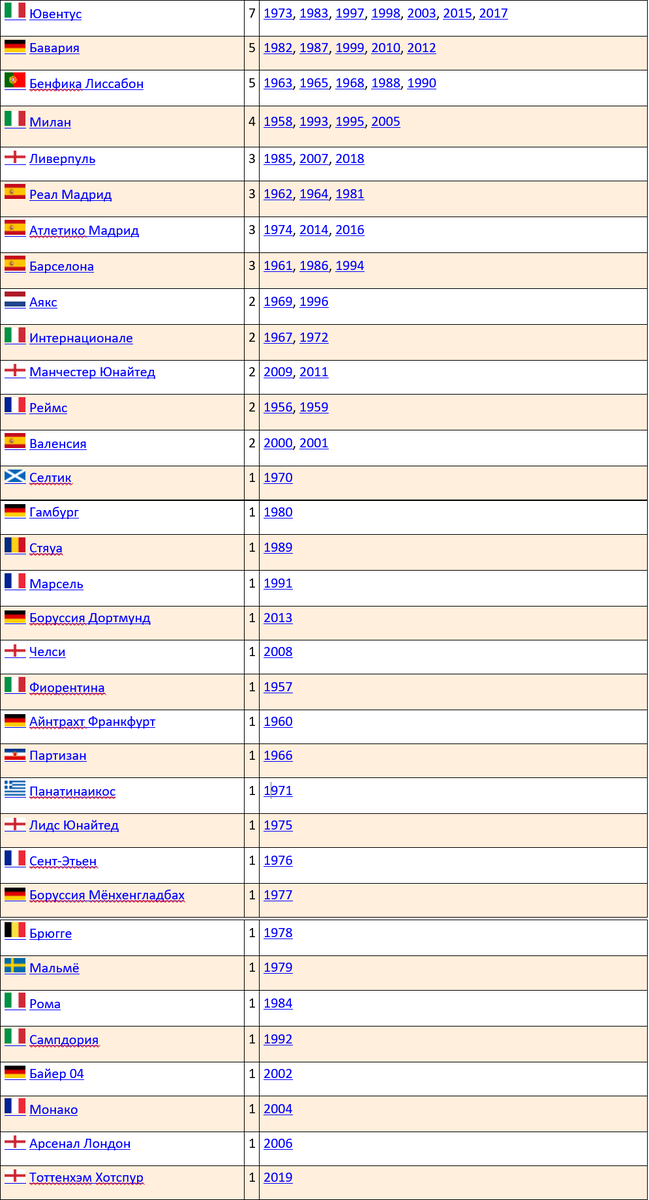The width and height of the screenshot is (649, 1200).
Task: Open the 2001 year link in Валенсия row
Action: [314, 443]
